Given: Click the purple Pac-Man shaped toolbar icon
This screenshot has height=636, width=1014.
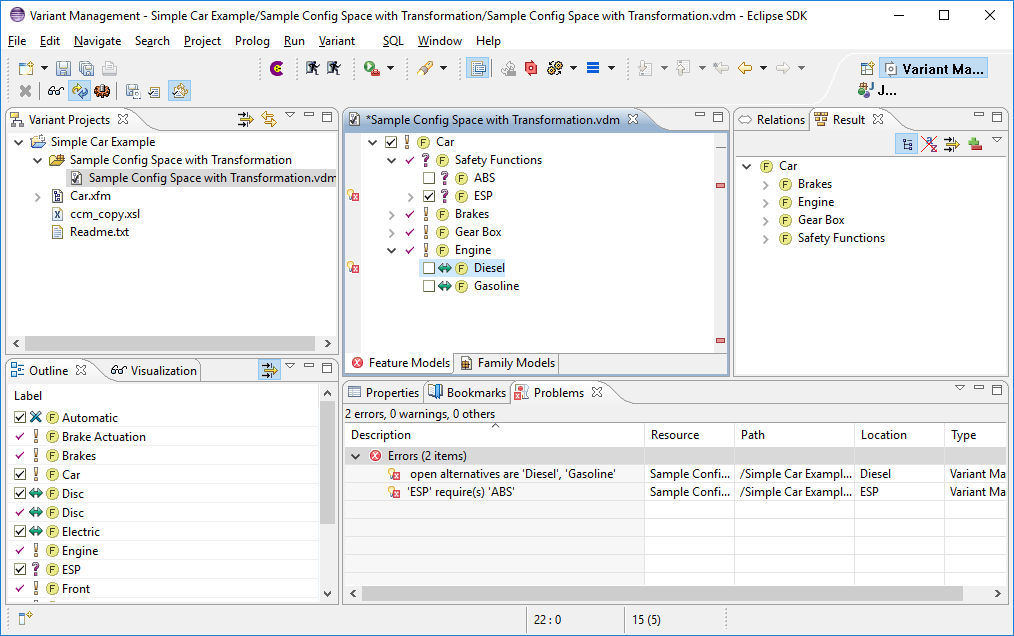Looking at the screenshot, I should click(x=276, y=68).
